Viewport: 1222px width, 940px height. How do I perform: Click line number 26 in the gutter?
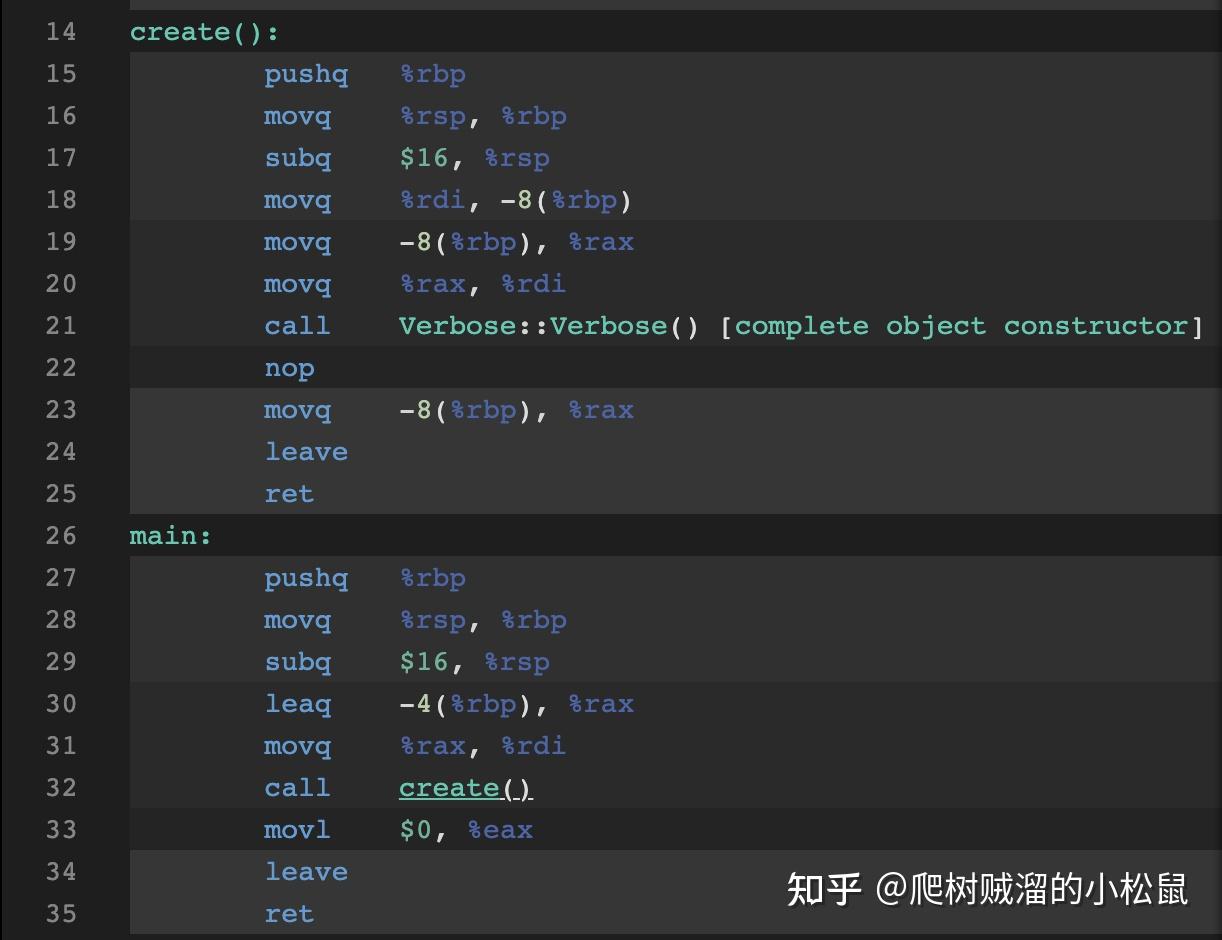(60, 535)
